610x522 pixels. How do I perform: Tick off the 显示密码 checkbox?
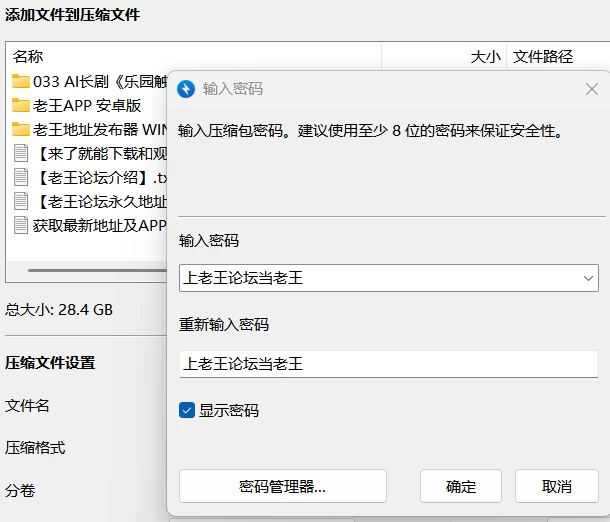click(187, 410)
